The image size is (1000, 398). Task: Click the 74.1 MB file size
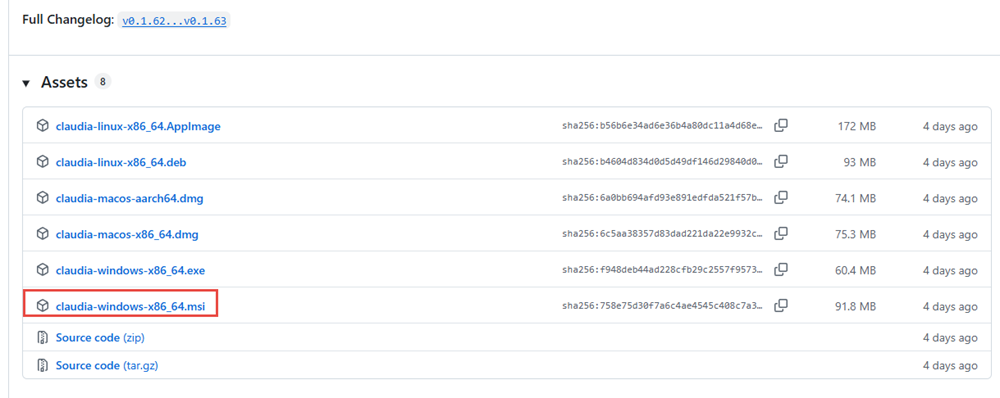click(x=855, y=198)
